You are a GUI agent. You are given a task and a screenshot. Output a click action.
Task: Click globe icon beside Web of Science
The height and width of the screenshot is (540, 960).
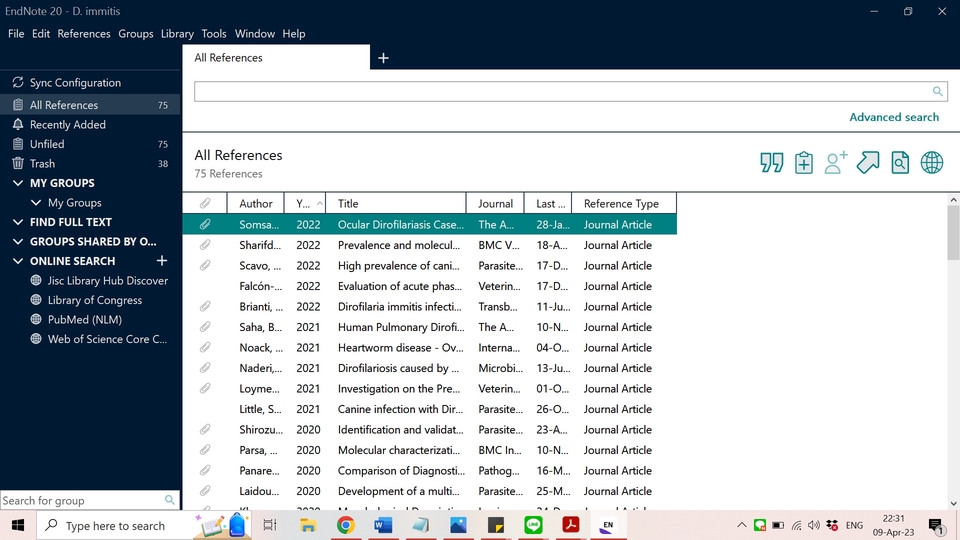click(36, 339)
